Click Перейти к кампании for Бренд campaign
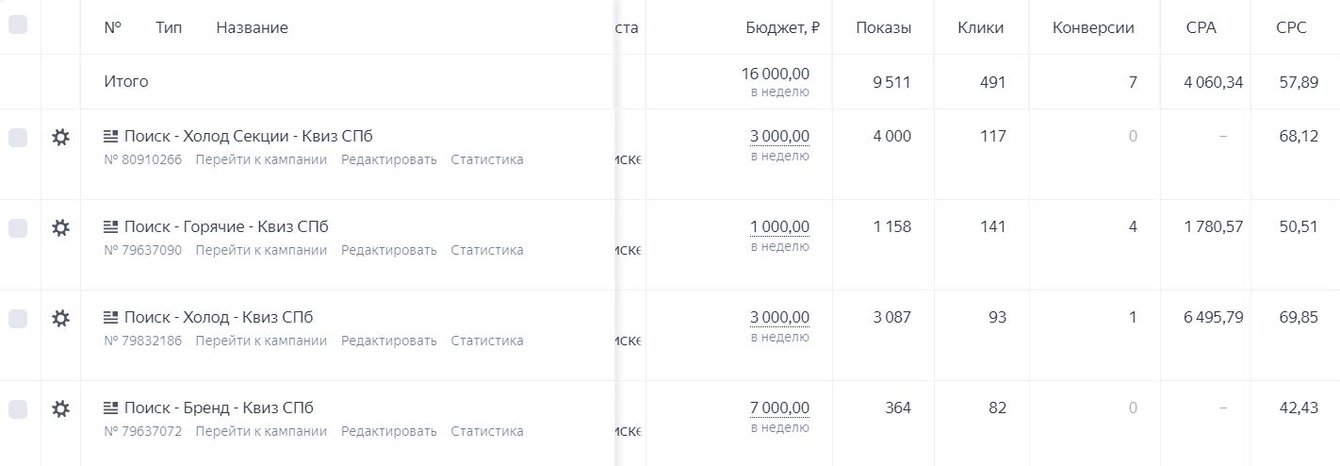 tap(261, 431)
